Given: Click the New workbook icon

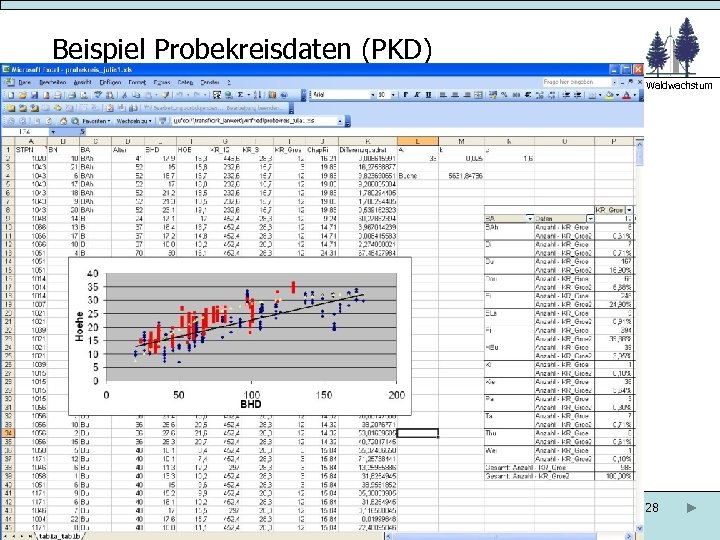Looking at the screenshot, I should coord(11,95).
